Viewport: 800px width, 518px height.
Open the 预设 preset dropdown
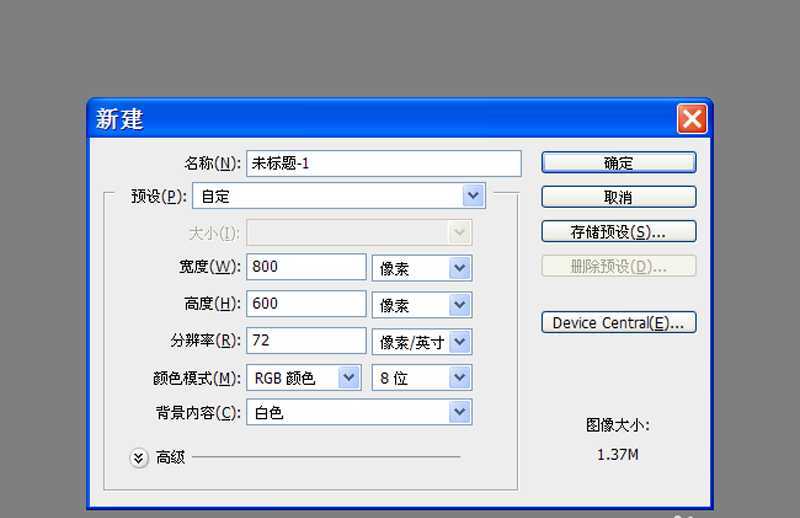(x=337, y=197)
